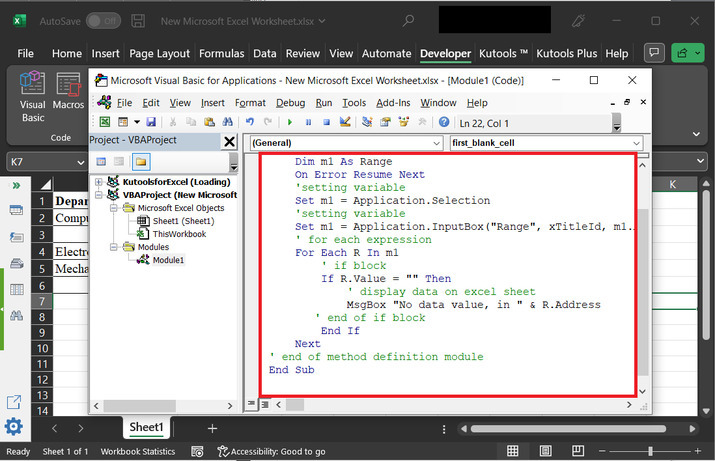The image size is (715, 461).
Task: Collapse Microsoft Excel Objects folder
Action: (x=113, y=208)
